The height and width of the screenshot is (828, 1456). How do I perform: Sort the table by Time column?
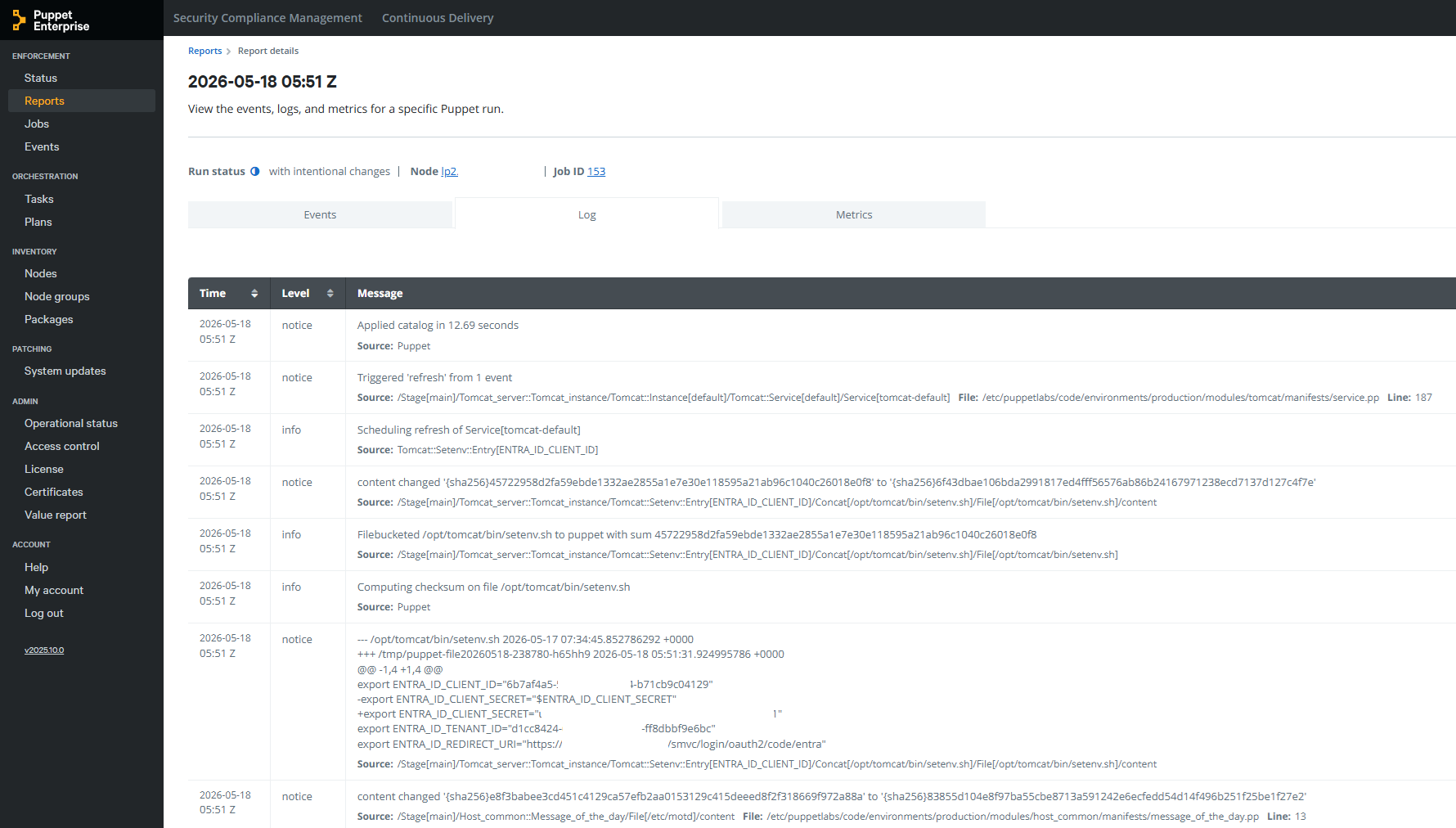point(254,294)
